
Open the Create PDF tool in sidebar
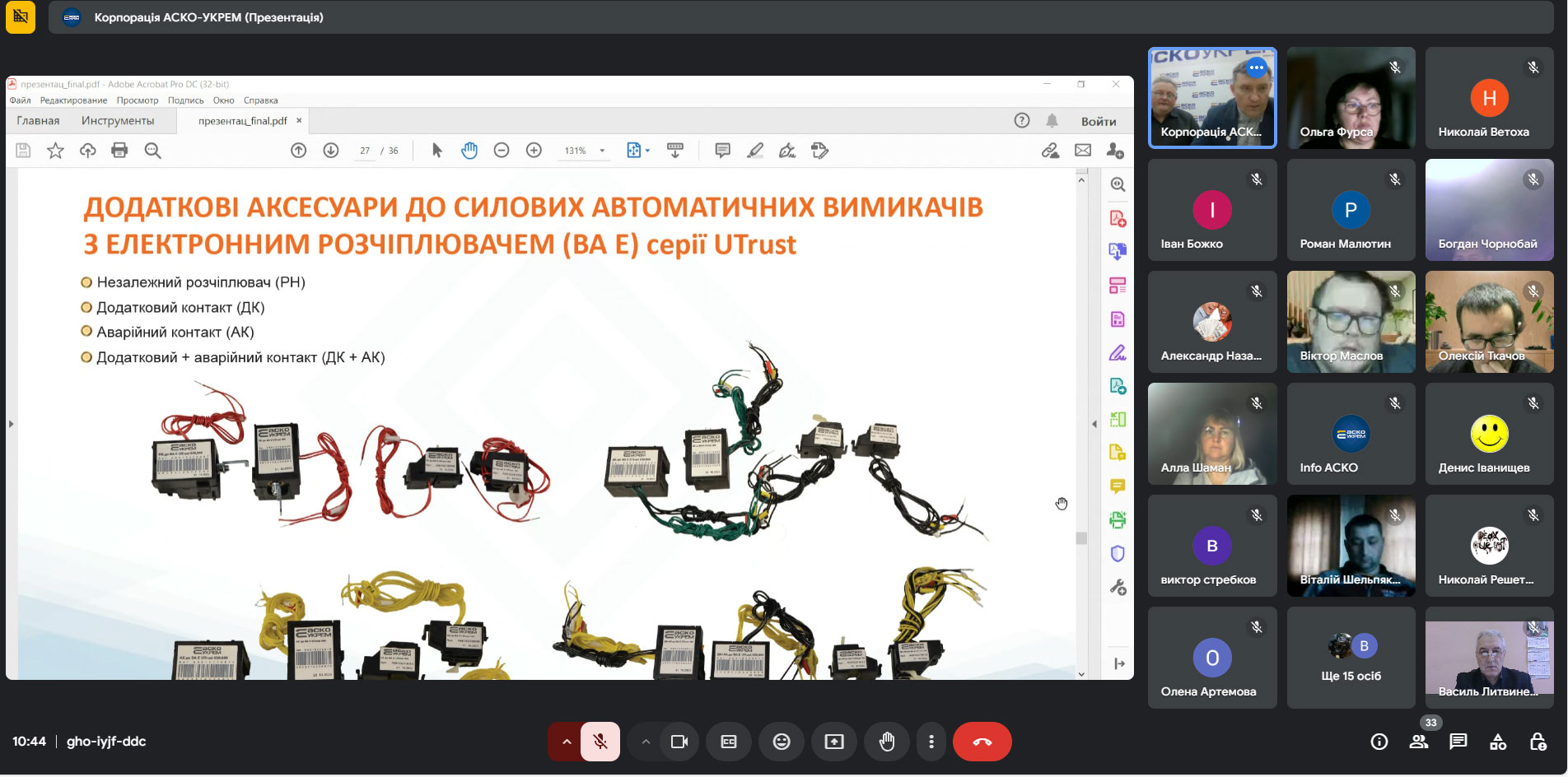(1118, 218)
